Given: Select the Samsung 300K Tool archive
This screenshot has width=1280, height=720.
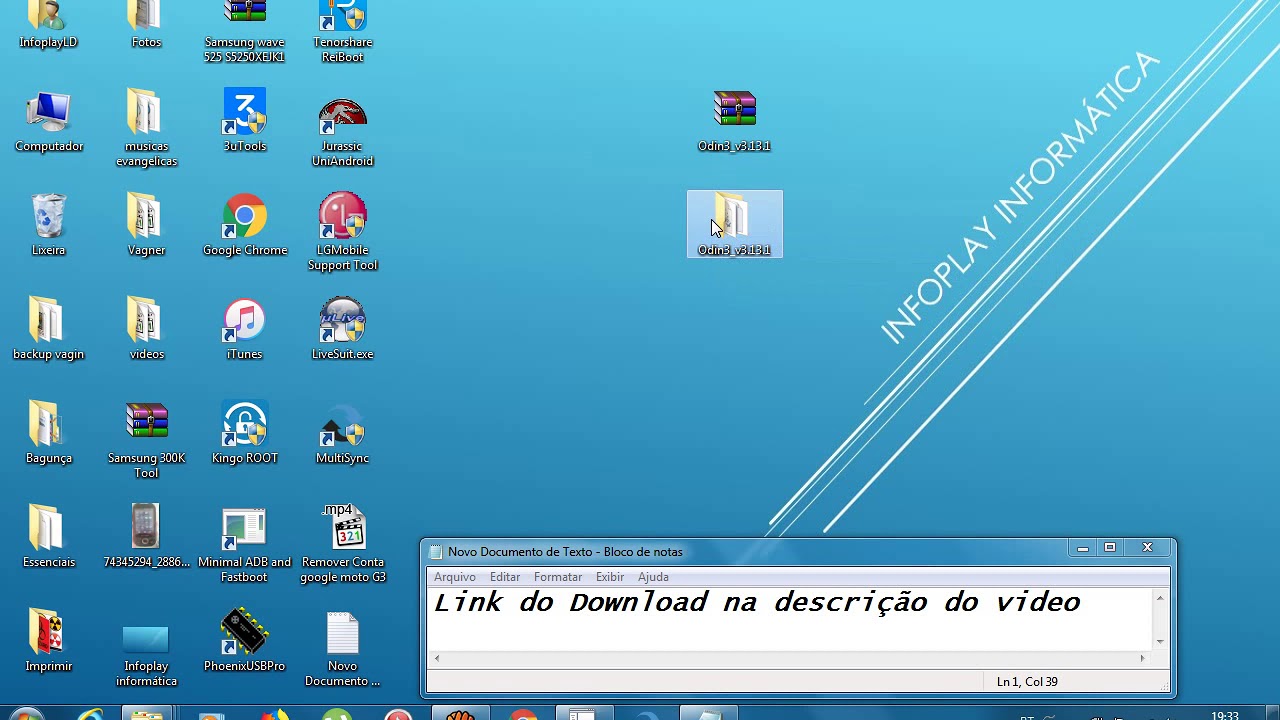Looking at the screenshot, I should (146, 440).
